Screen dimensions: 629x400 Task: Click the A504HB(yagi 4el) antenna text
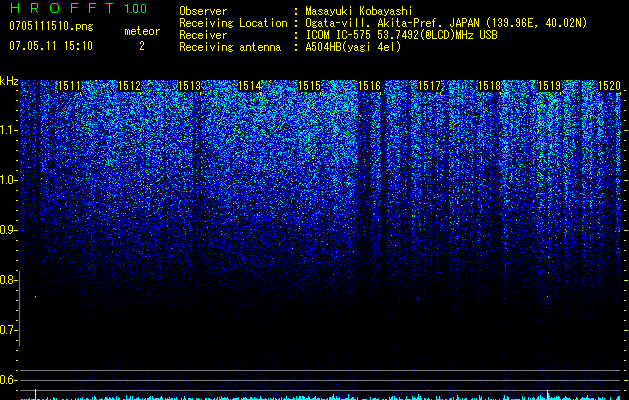point(353,47)
